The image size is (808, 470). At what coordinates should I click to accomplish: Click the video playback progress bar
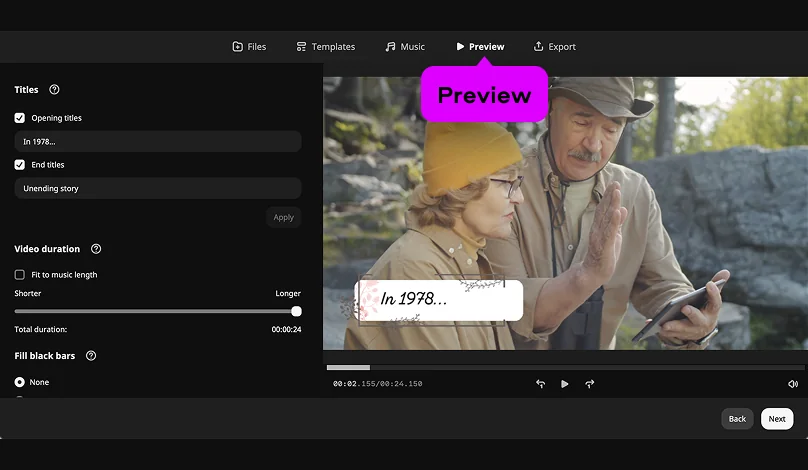click(565, 368)
